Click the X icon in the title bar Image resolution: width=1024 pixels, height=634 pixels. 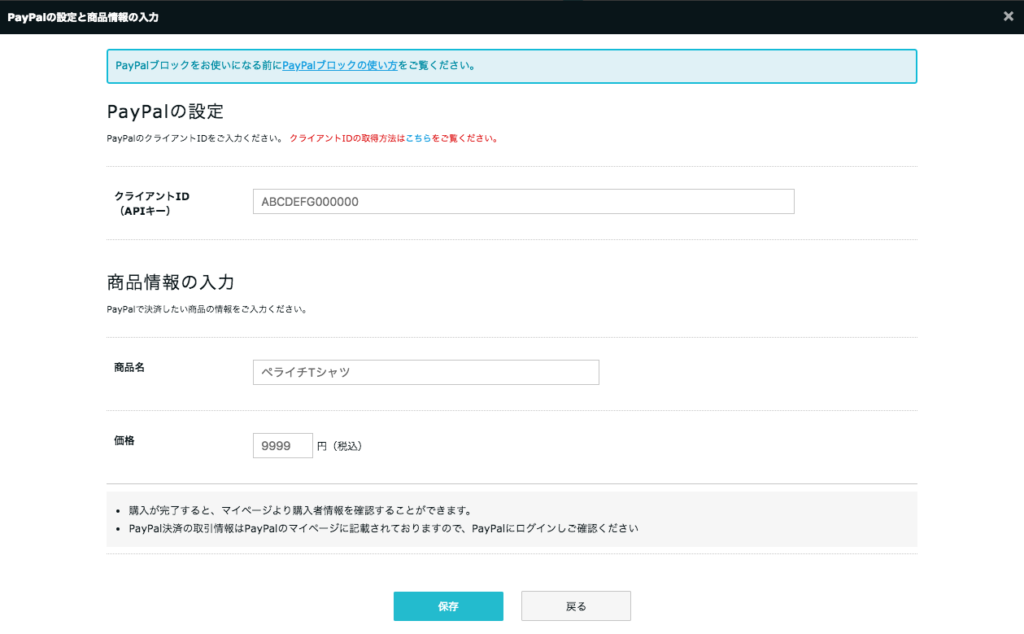(1008, 16)
